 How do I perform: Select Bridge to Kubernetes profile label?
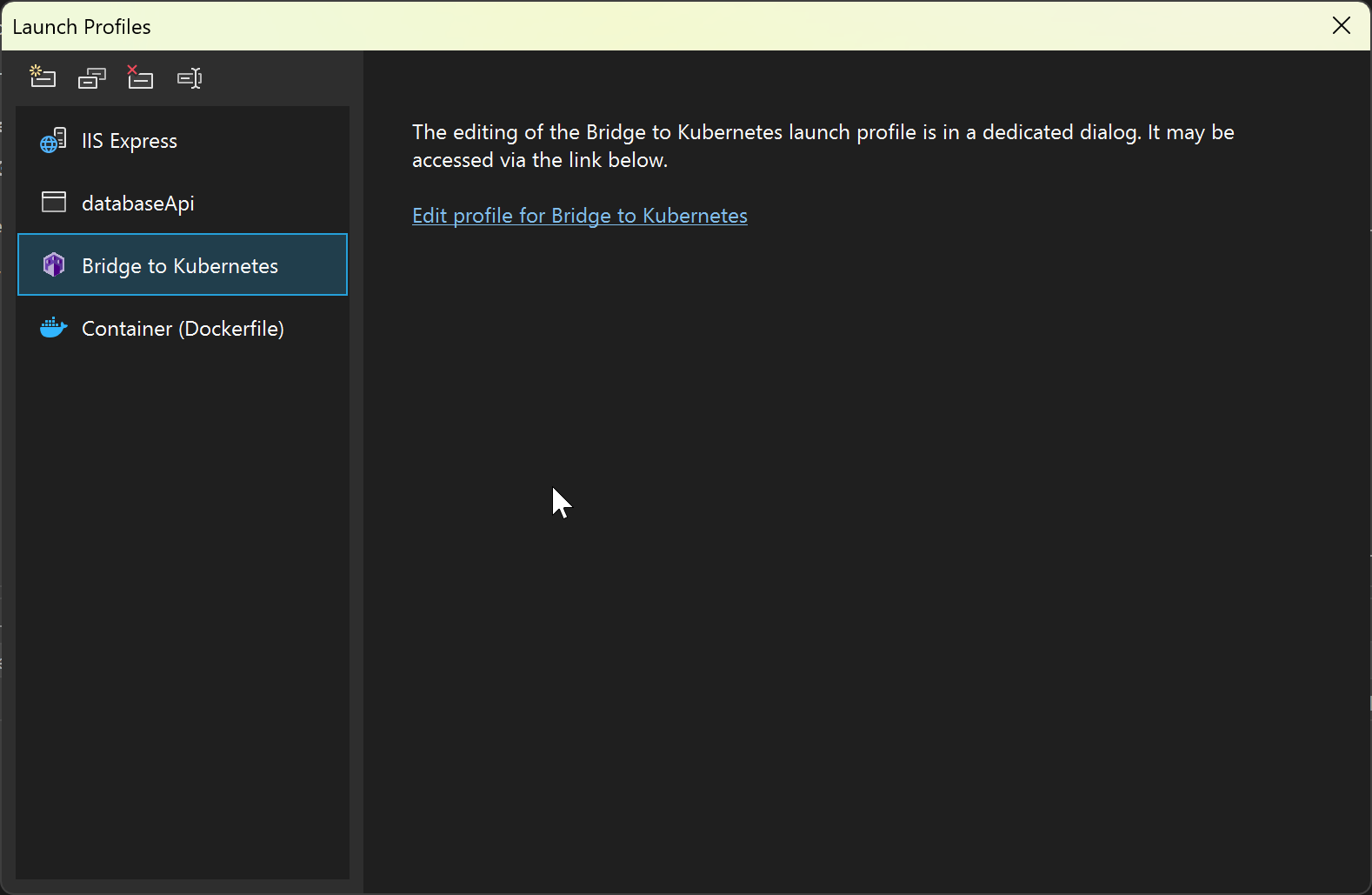coord(180,265)
